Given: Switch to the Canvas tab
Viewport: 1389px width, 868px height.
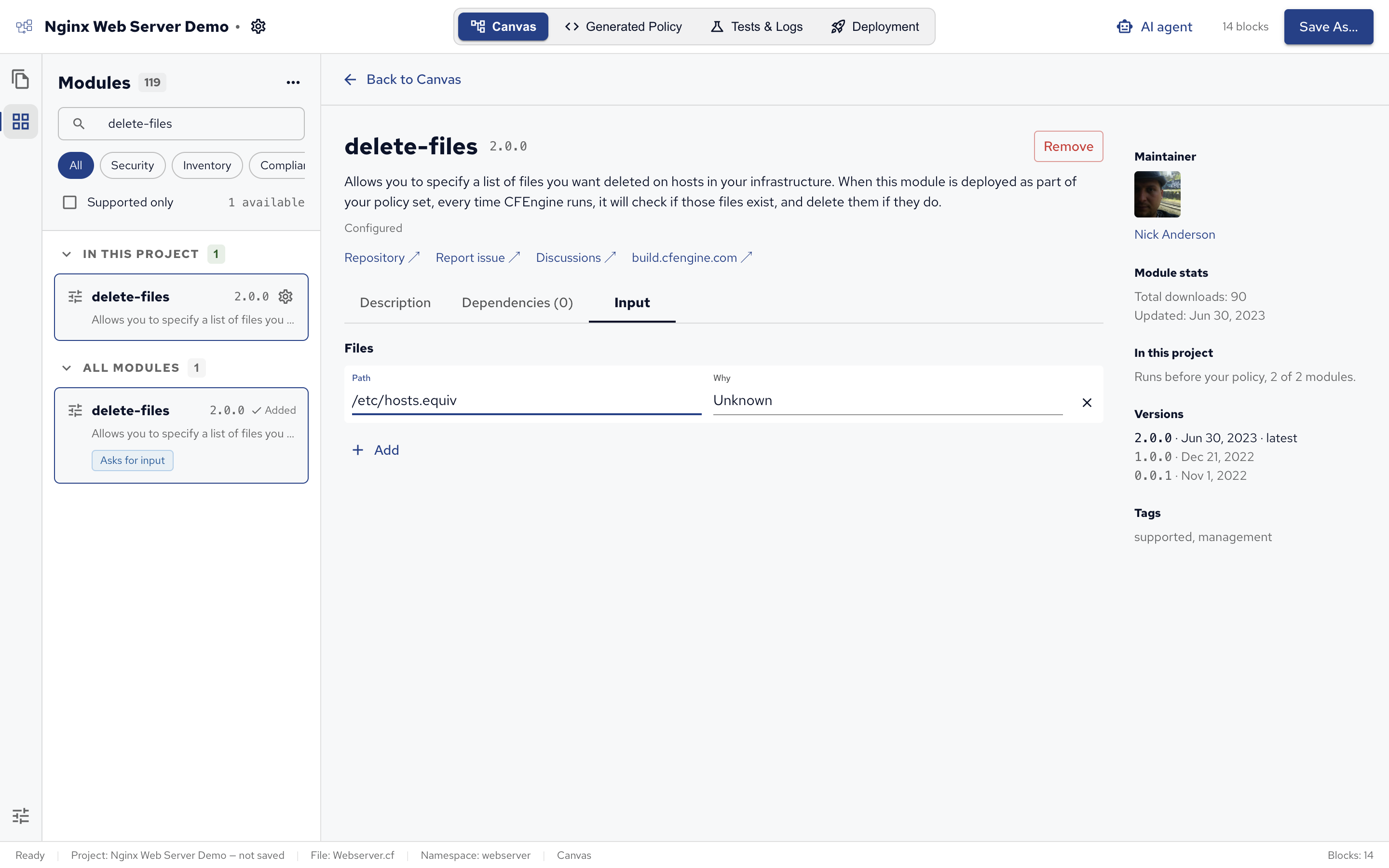Looking at the screenshot, I should point(503,27).
